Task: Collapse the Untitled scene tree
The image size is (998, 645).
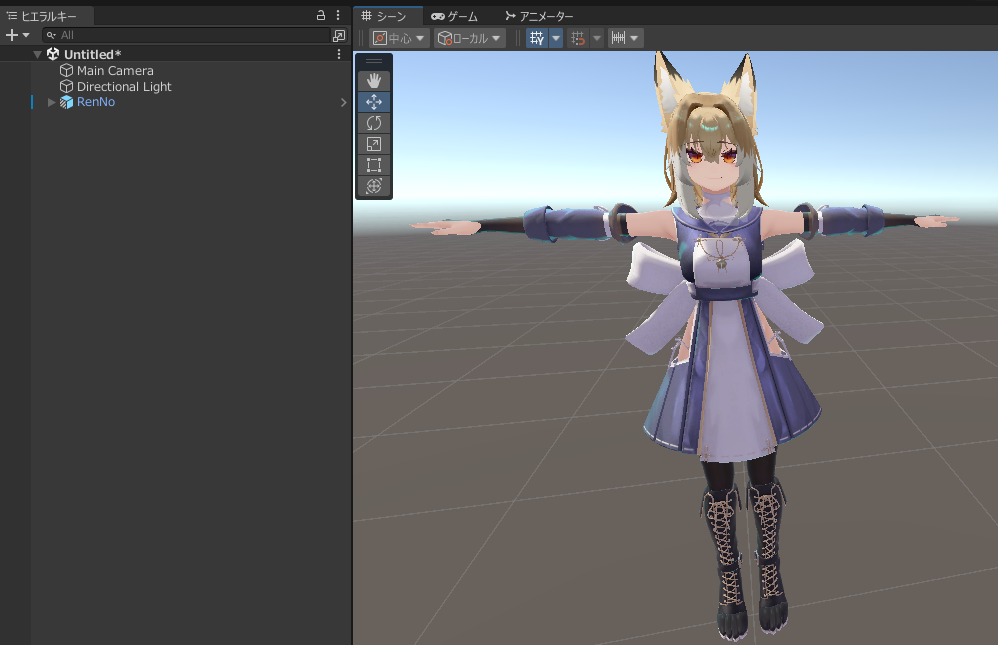Action: 37,54
